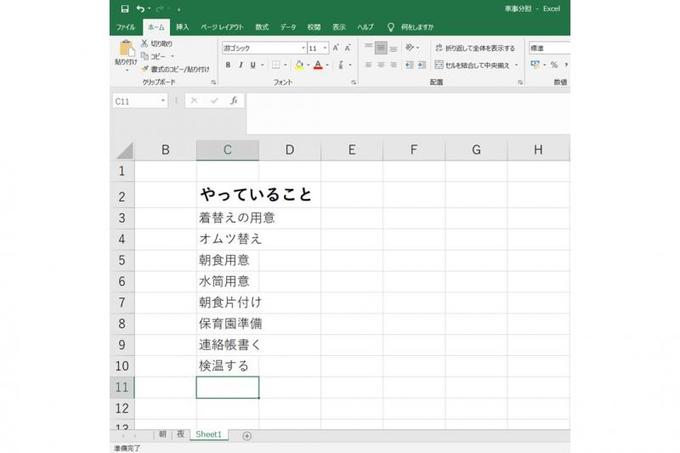Click Wrap Text (折り返して全体を表示する)

475,48
